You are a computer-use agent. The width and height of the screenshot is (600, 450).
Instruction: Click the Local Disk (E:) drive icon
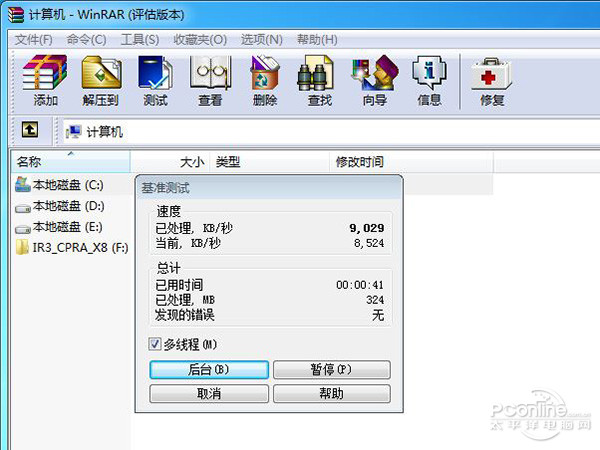point(23,229)
